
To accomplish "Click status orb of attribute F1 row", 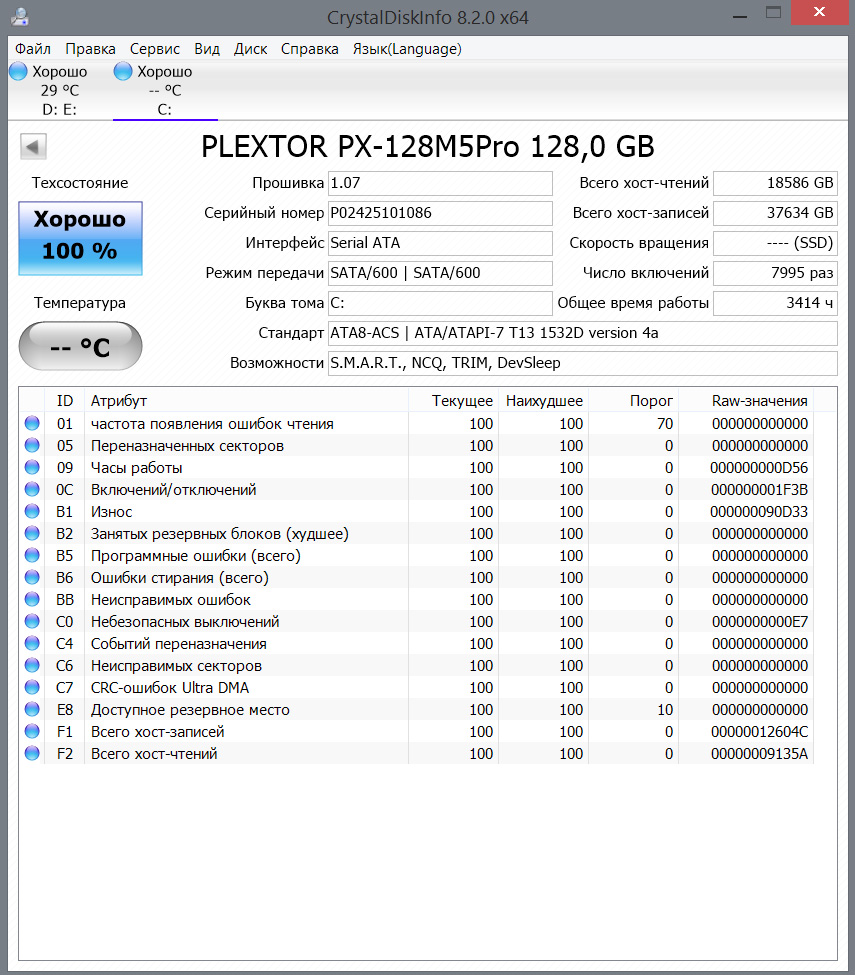I will (x=32, y=731).
